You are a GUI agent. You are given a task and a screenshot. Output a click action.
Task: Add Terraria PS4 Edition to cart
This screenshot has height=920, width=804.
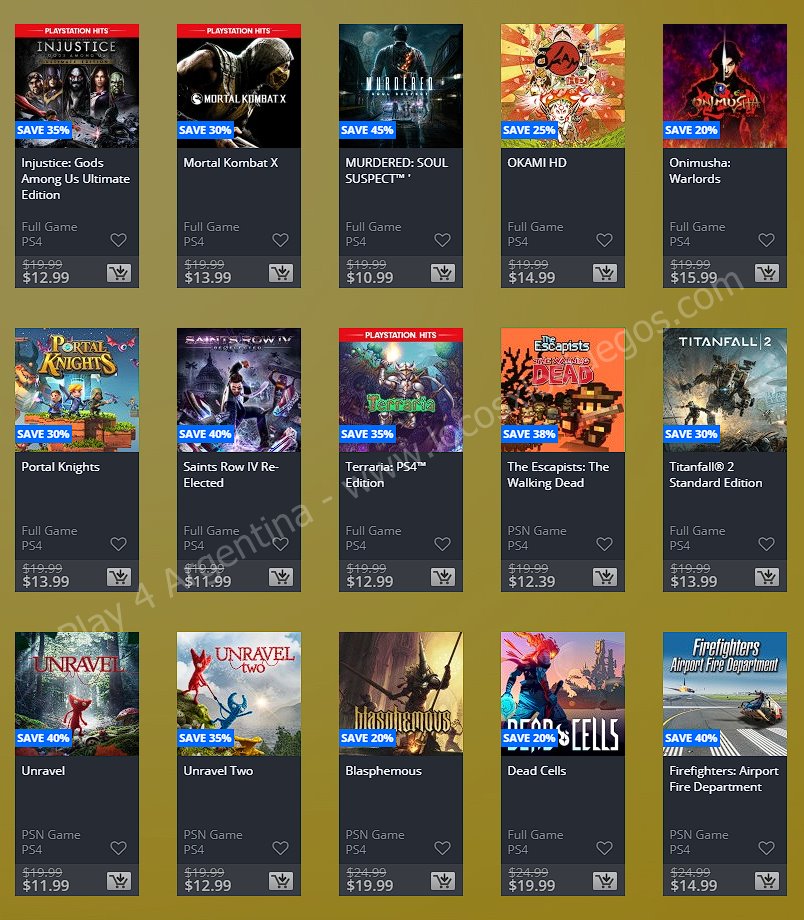pyautogui.click(x=442, y=577)
